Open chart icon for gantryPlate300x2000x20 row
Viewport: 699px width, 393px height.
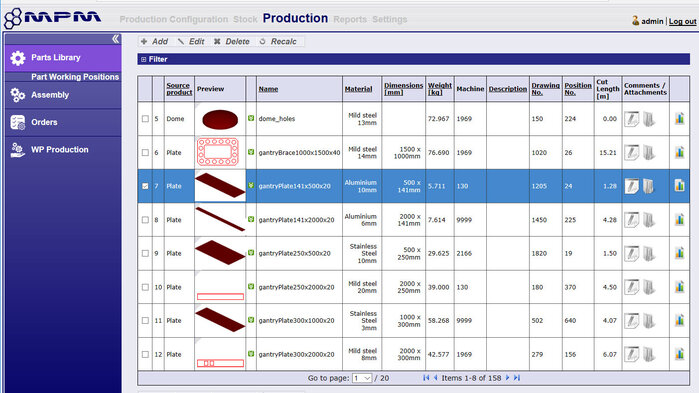(x=679, y=354)
